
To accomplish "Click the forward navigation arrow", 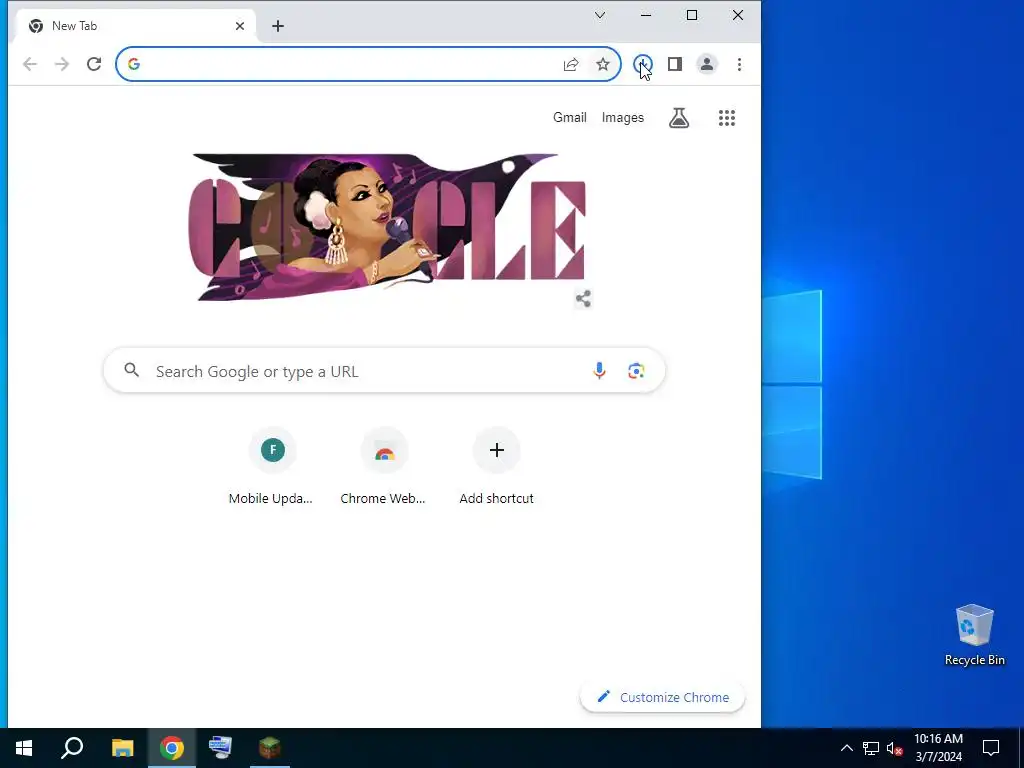I will [x=62, y=64].
